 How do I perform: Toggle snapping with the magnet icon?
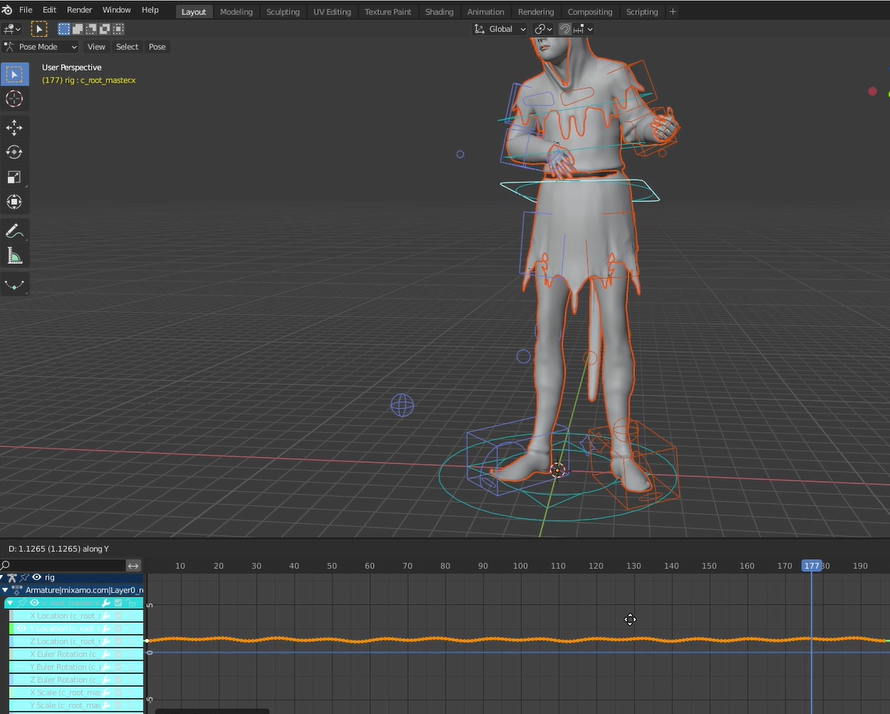click(x=565, y=29)
